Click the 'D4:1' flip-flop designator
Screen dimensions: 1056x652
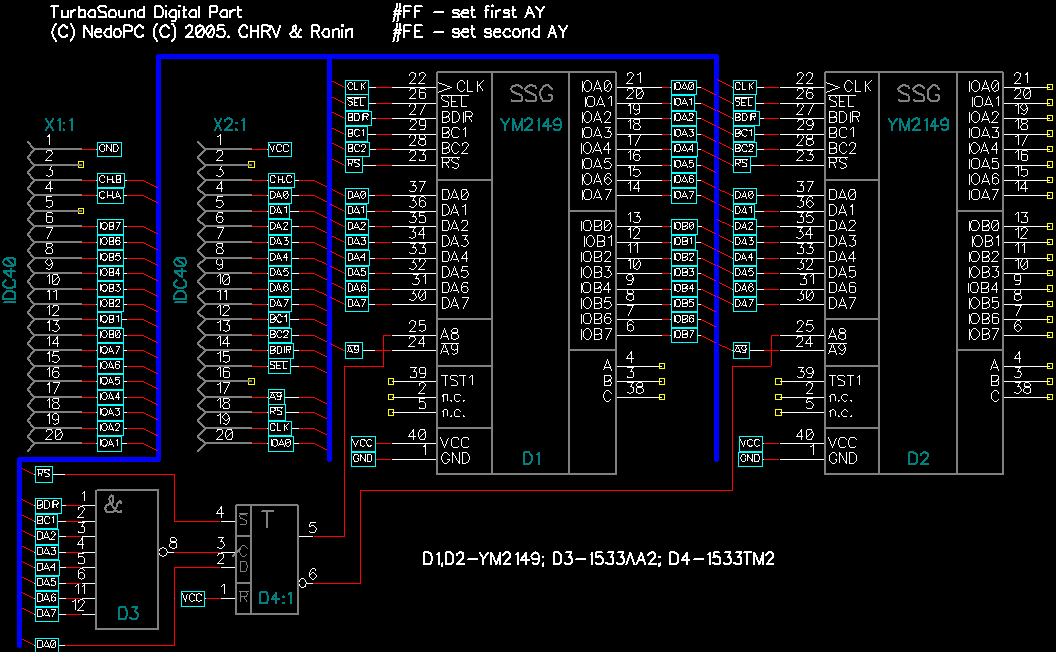click(x=276, y=598)
